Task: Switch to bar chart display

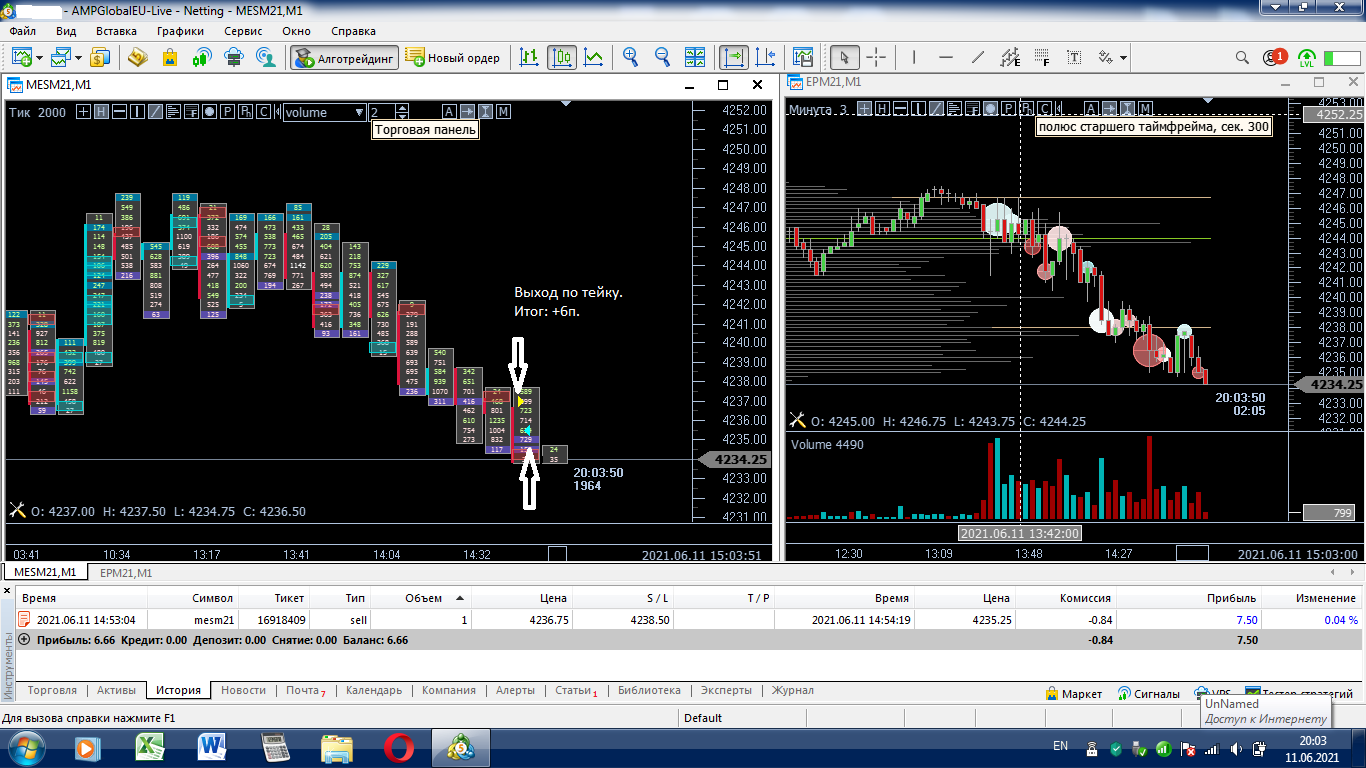Action: tap(530, 57)
